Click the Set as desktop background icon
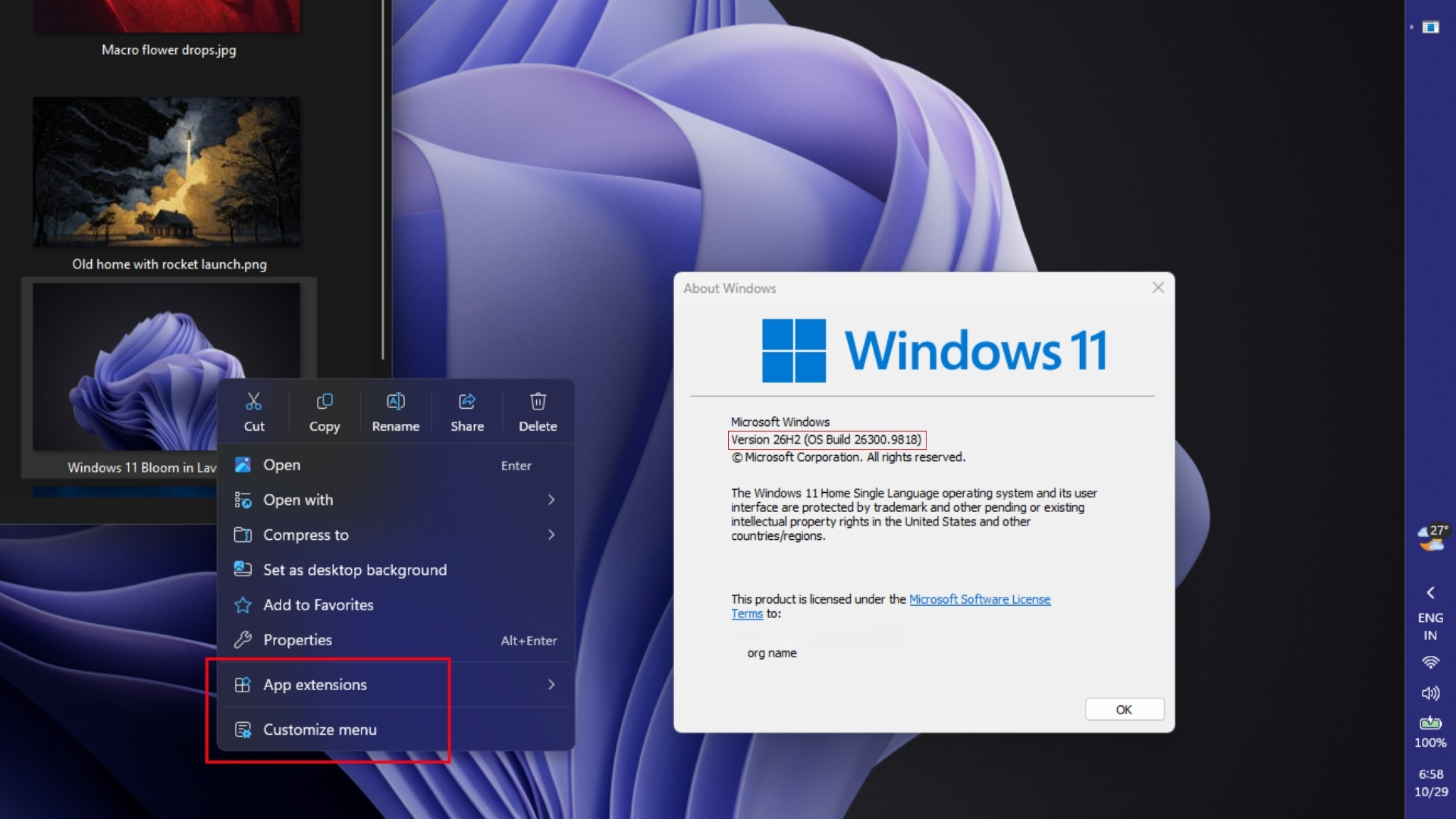This screenshot has width=1456, height=819. coord(243,569)
